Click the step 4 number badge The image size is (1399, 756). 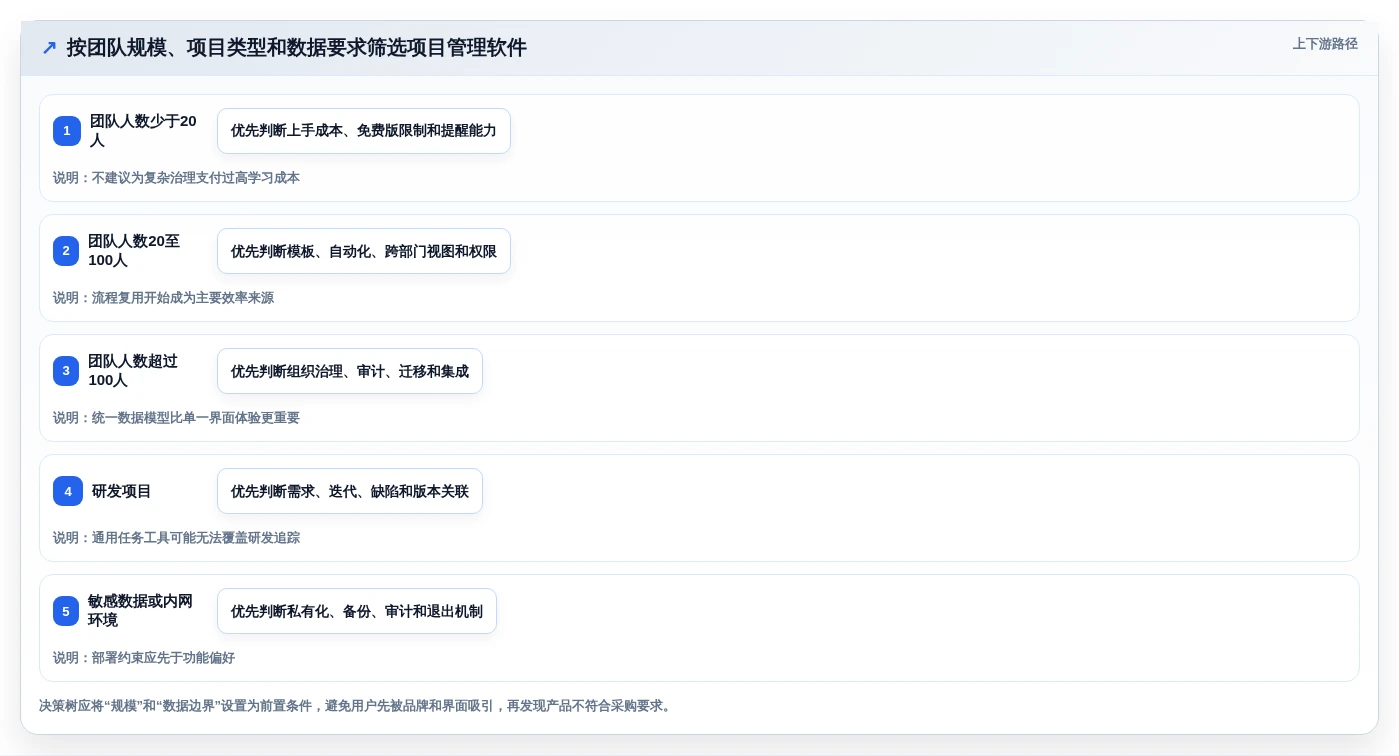click(68, 491)
